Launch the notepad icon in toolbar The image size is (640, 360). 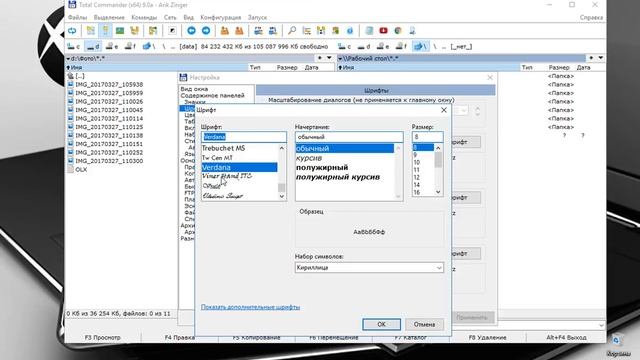point(369,31)
